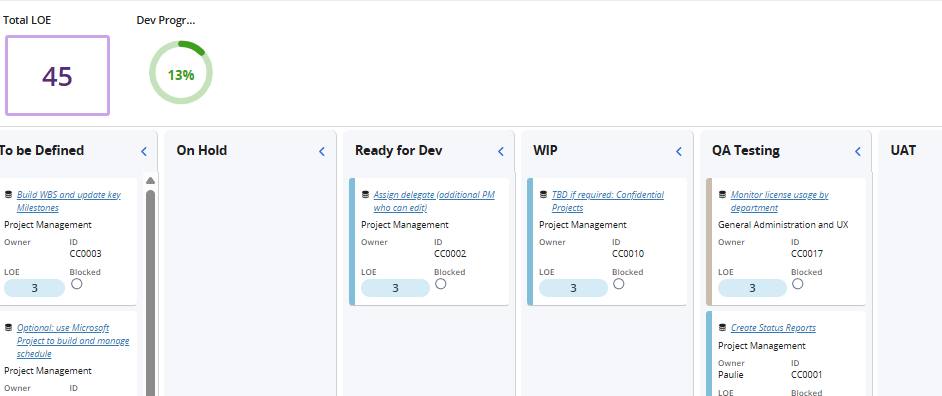Click Project Management text on TBD if required card
Screen dimensions: 942x396
tap(583, 225)
